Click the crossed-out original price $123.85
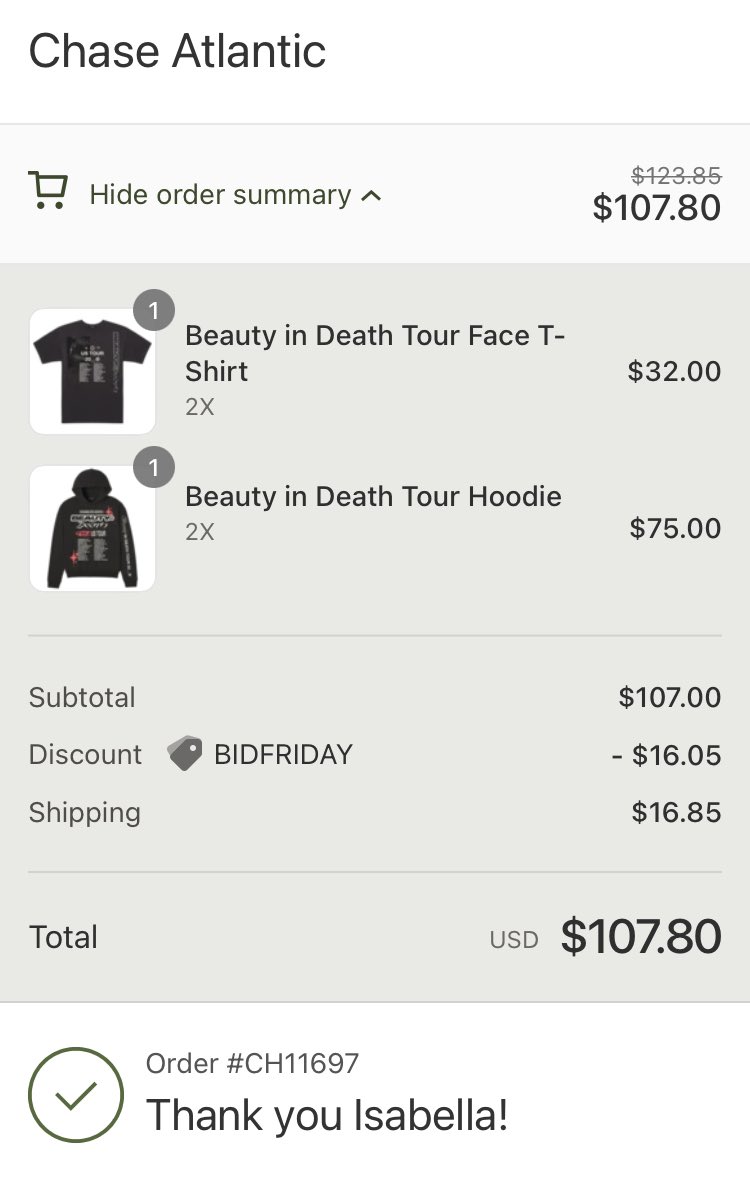 point(676,175)
